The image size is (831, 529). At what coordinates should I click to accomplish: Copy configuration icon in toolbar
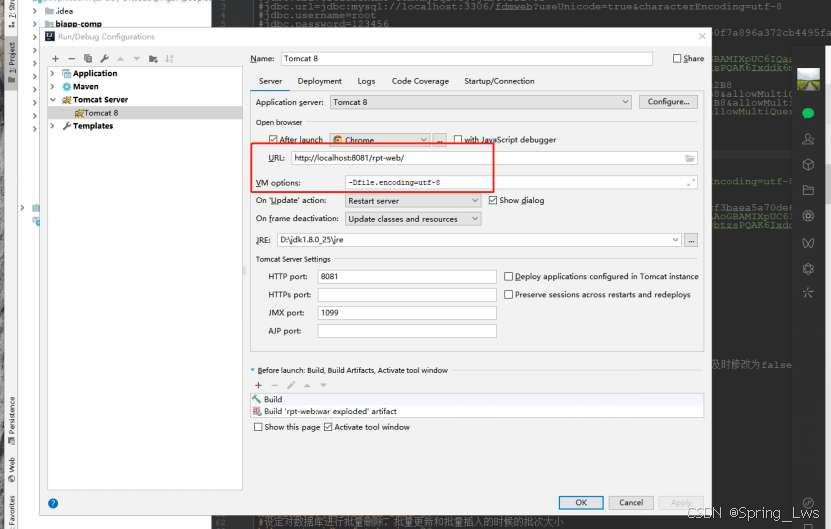click(x=88, y=59)
